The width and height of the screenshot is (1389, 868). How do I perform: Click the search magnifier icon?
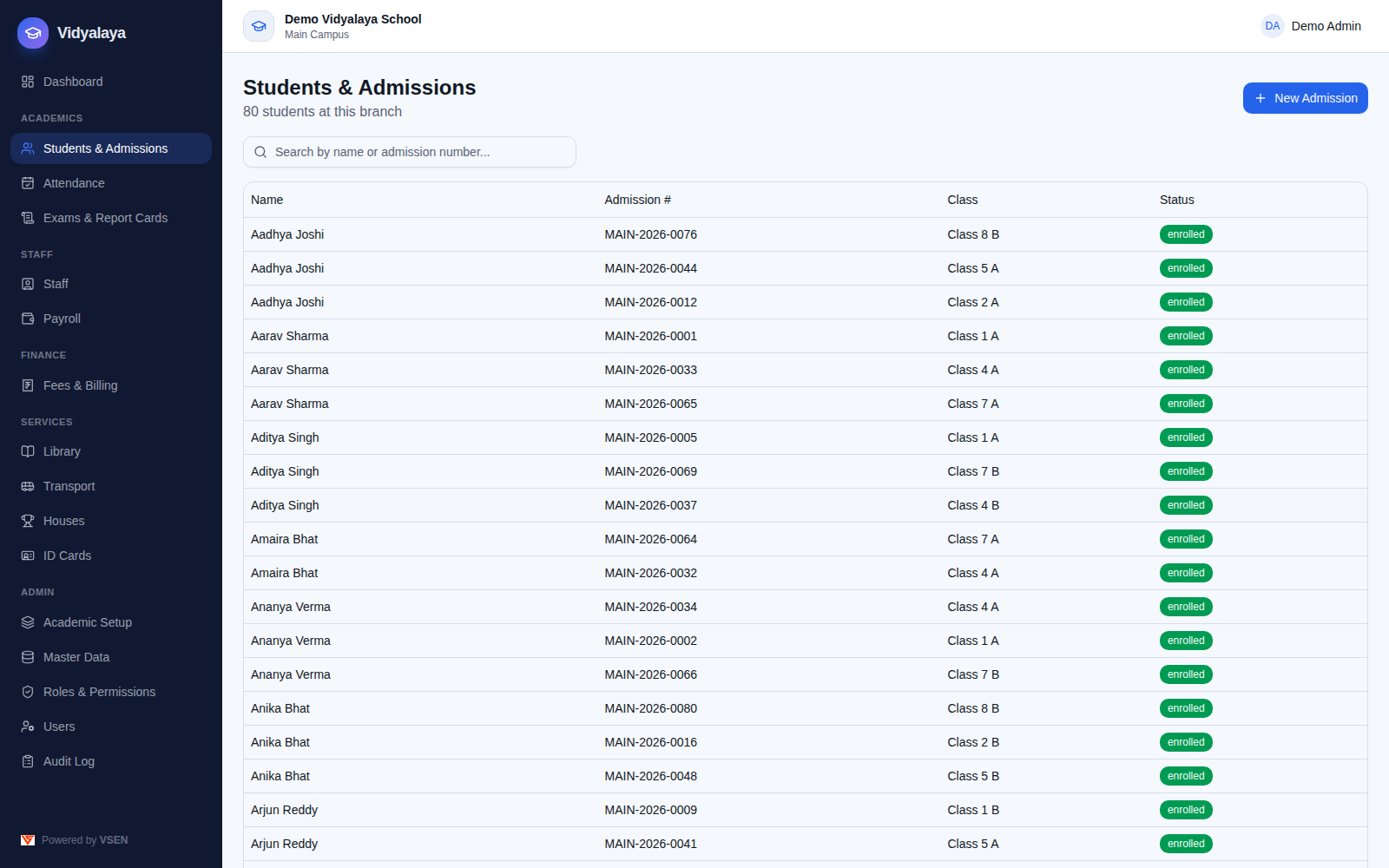point(260,152)
